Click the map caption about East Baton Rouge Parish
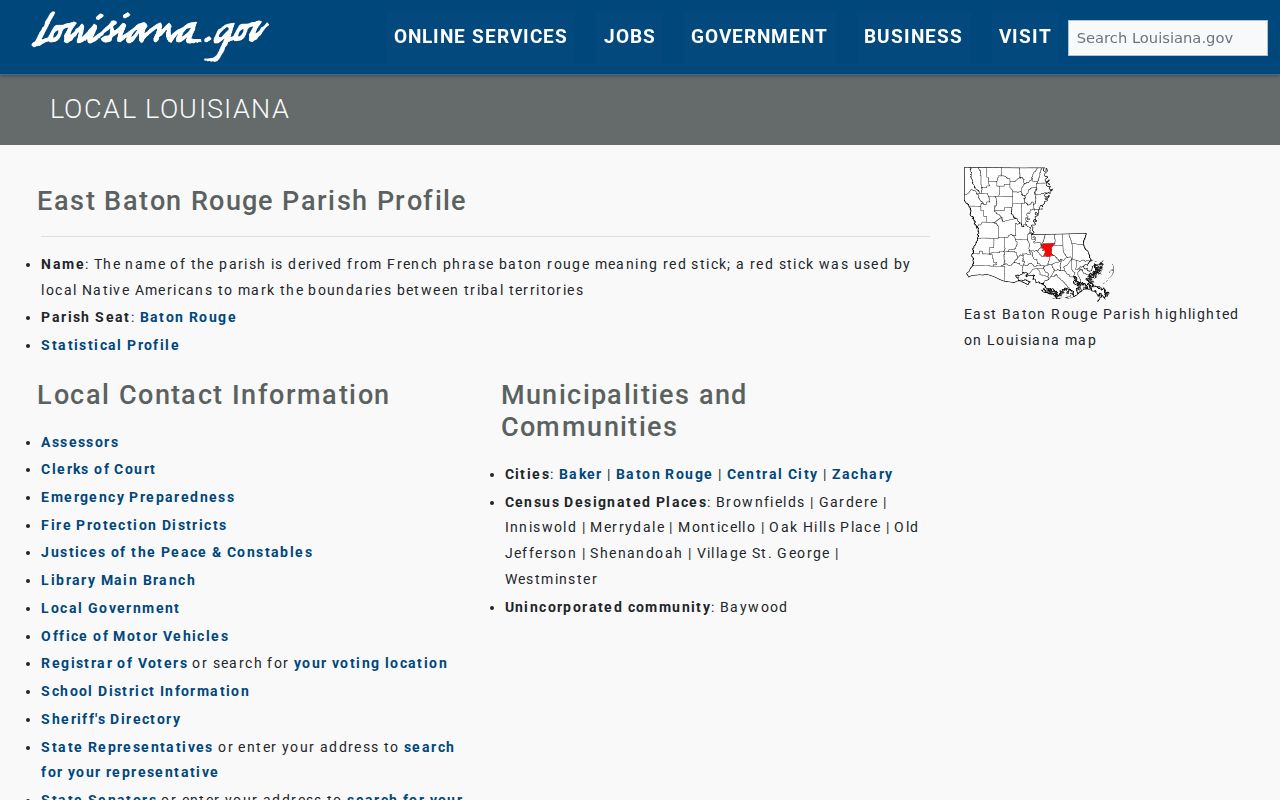 click(1101, 327)
